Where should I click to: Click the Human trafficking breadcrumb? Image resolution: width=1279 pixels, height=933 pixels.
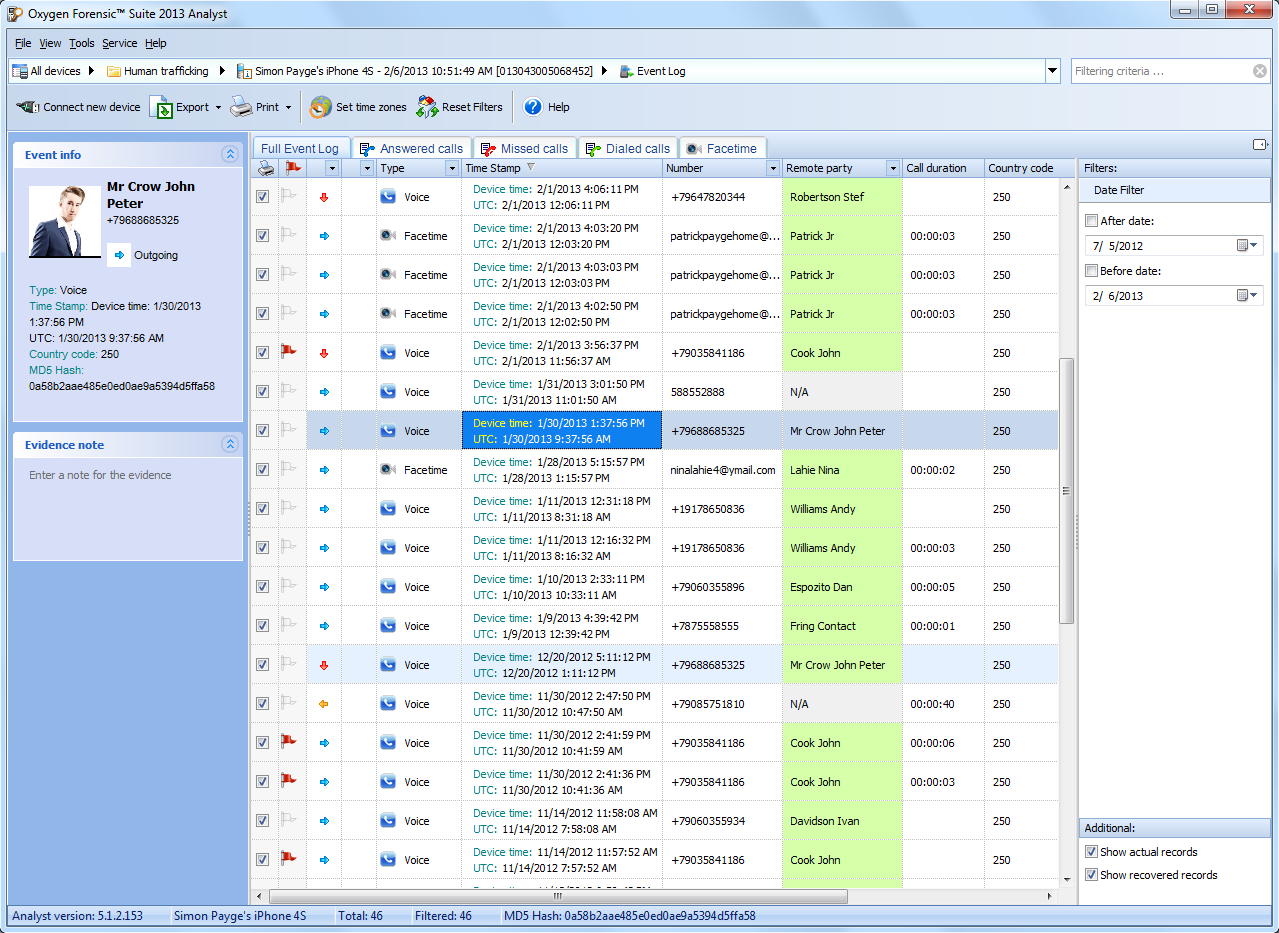pos(166,71)
